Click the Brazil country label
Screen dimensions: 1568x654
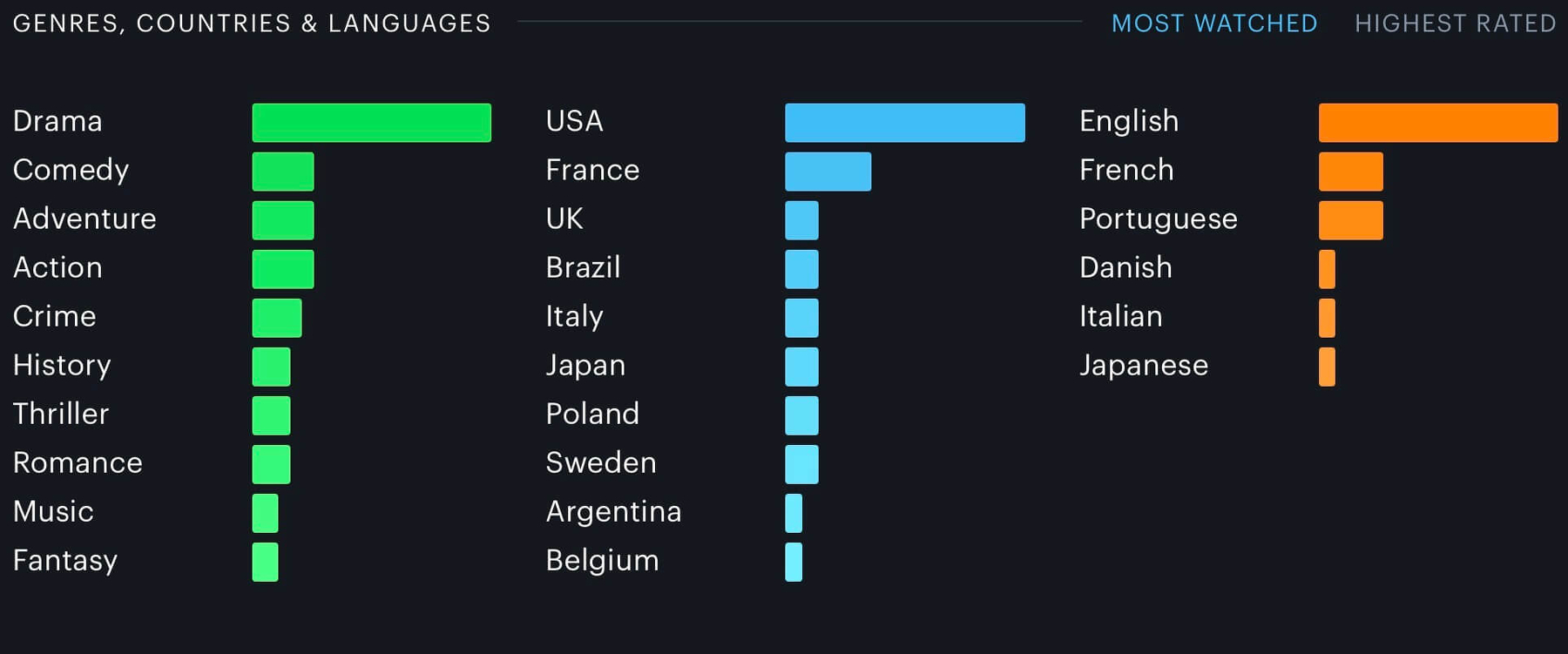click(x=583, y=267)
